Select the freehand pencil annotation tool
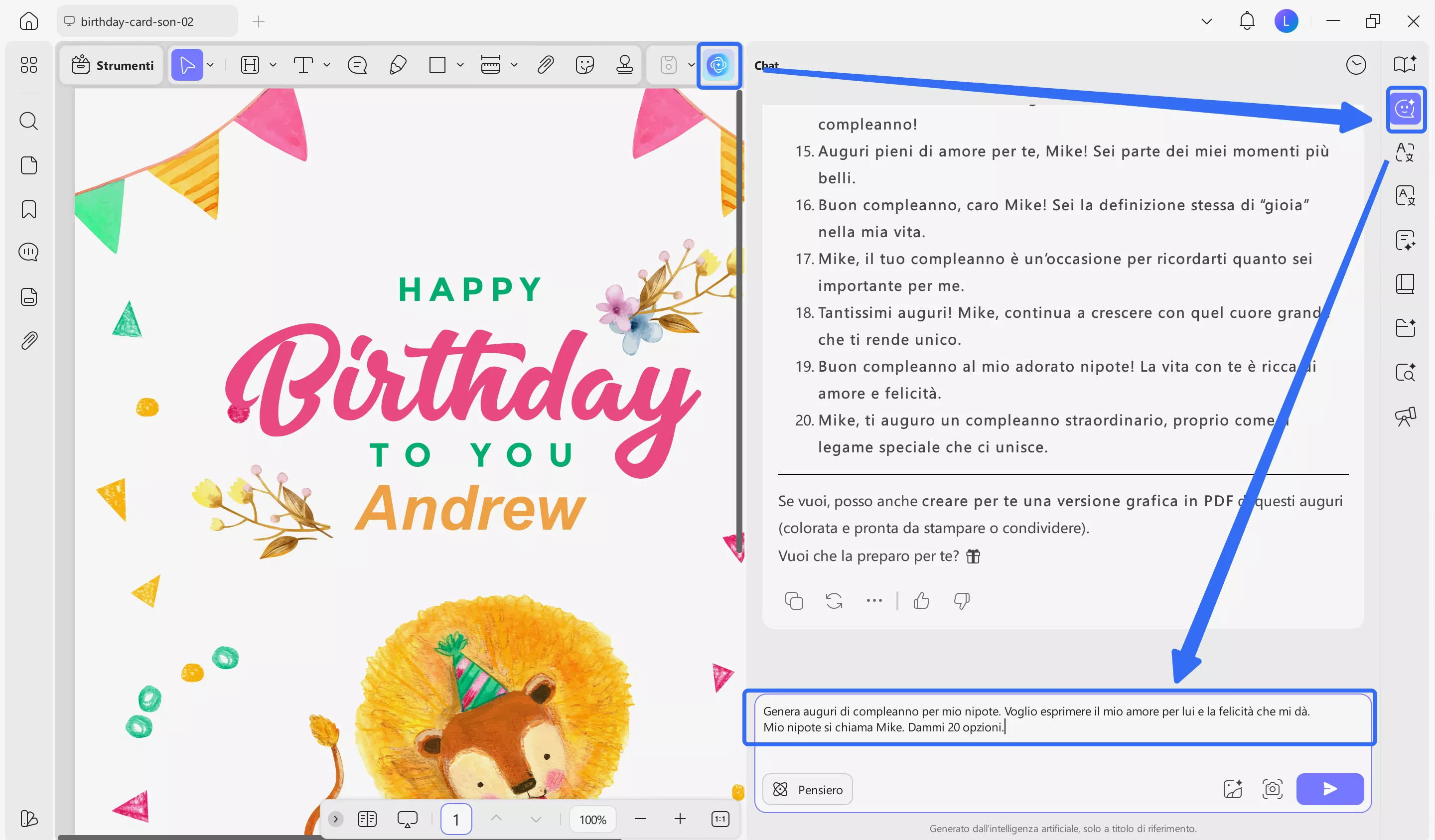This screenshot has width=1435, height=840. (398, 65)
